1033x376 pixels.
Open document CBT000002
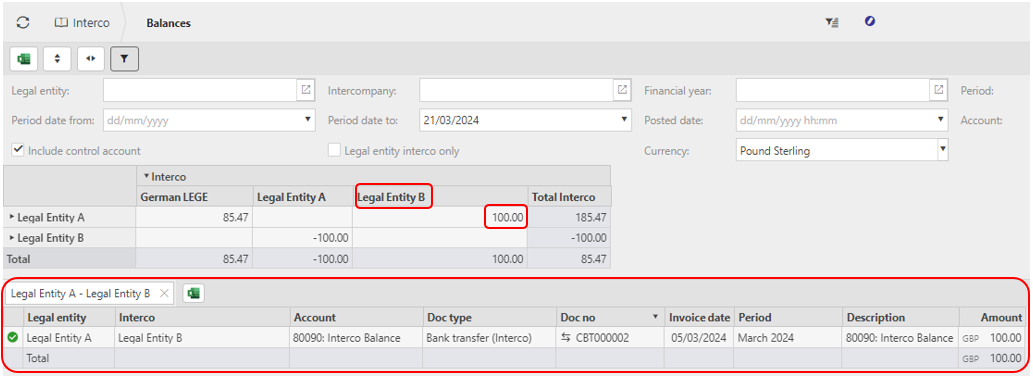click(x=602, y=338)
